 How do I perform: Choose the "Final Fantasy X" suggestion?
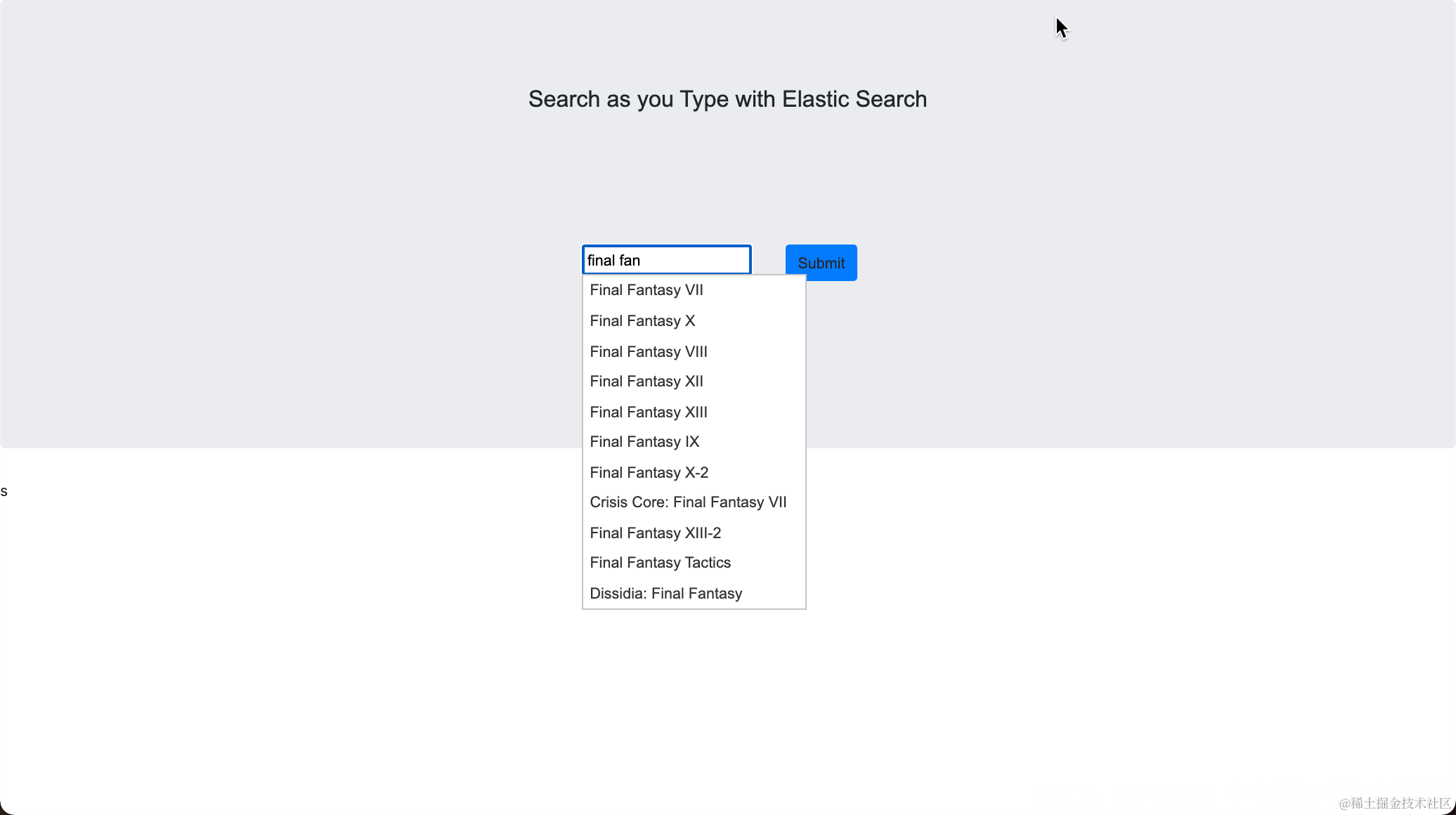point(642,321)
